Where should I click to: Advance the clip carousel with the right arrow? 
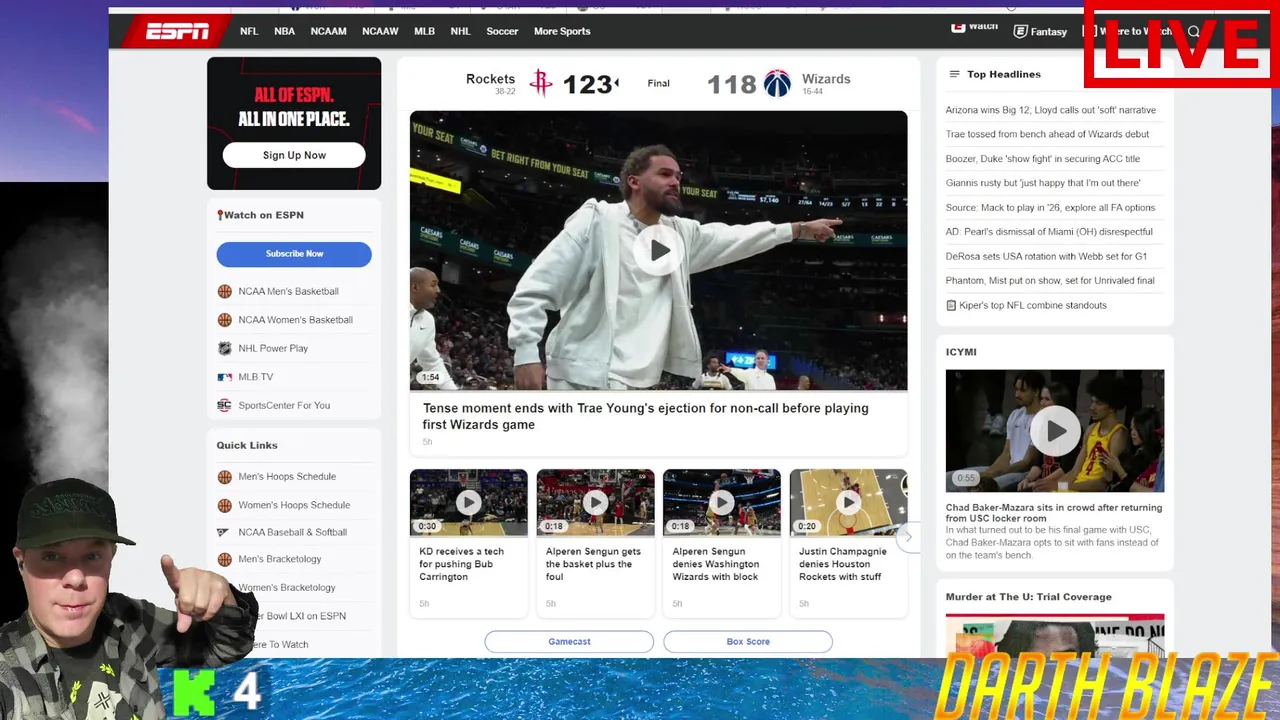click(907, 537)
